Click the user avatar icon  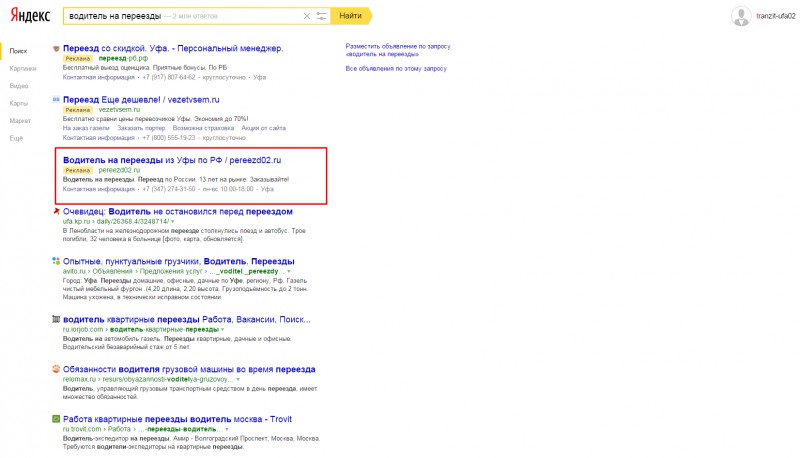coord(741,16)
